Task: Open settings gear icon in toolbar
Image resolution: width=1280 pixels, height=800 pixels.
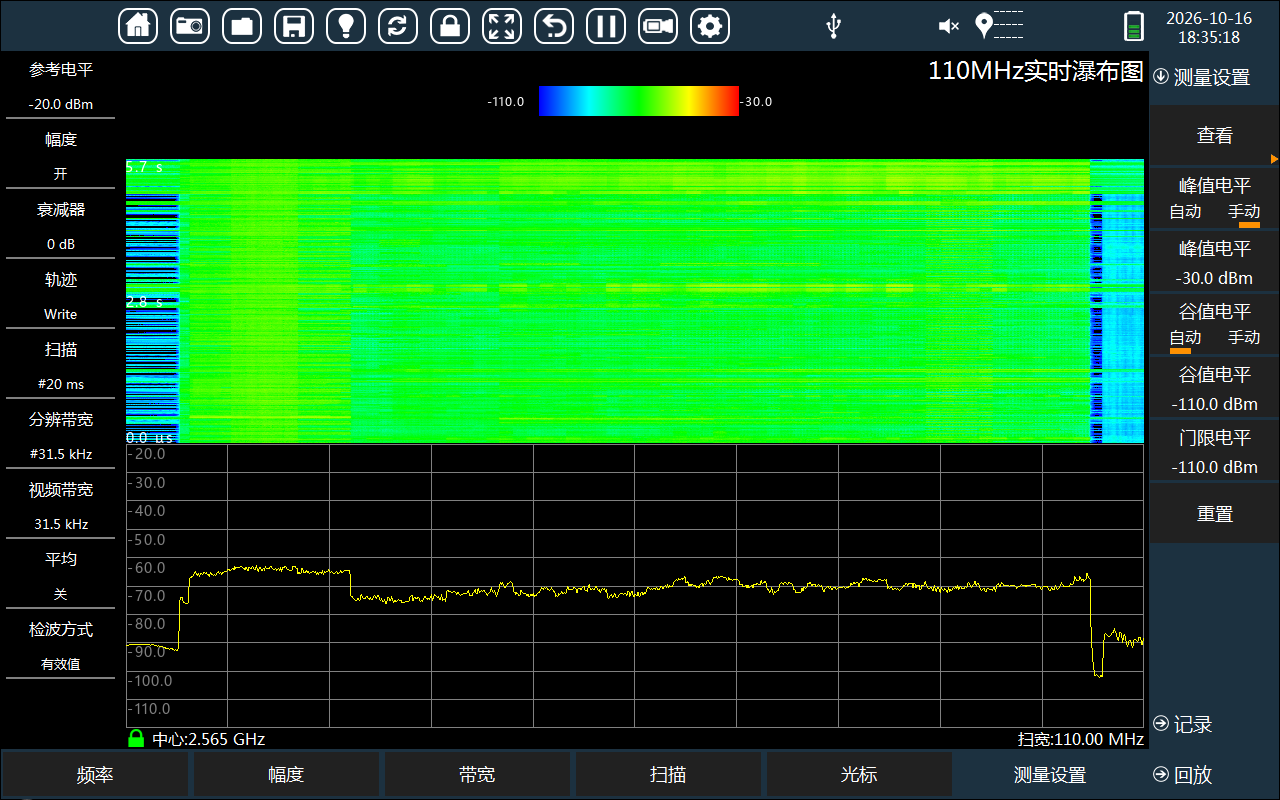Action: point(710,26)
